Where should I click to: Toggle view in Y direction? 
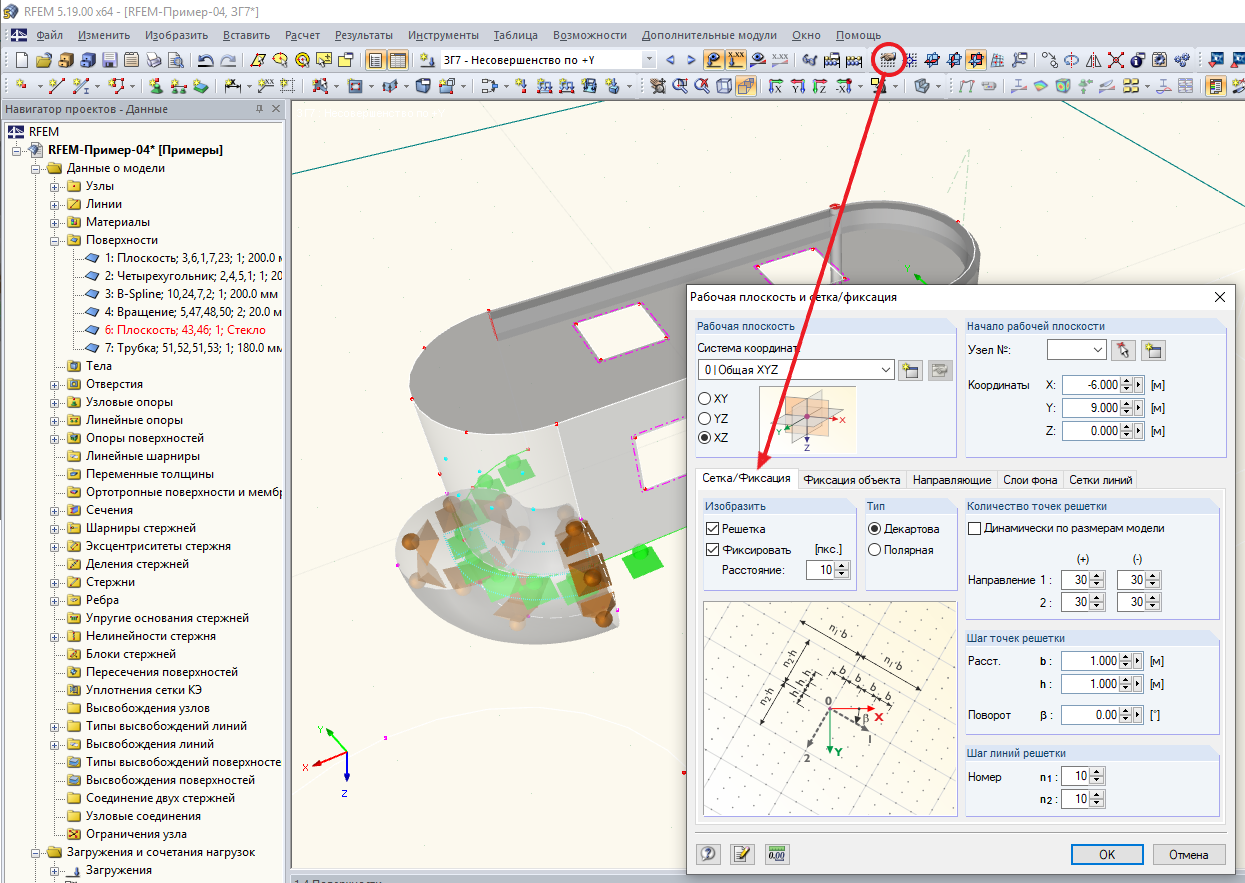point(798,86)
